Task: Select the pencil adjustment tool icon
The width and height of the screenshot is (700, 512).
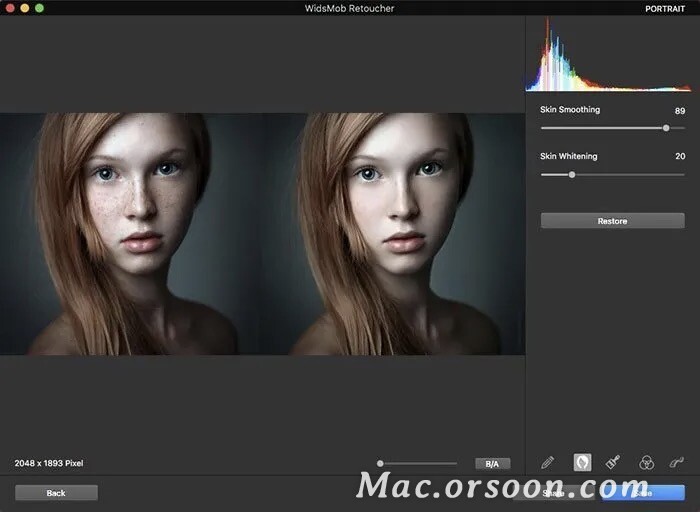Action: tap(548, 462)
